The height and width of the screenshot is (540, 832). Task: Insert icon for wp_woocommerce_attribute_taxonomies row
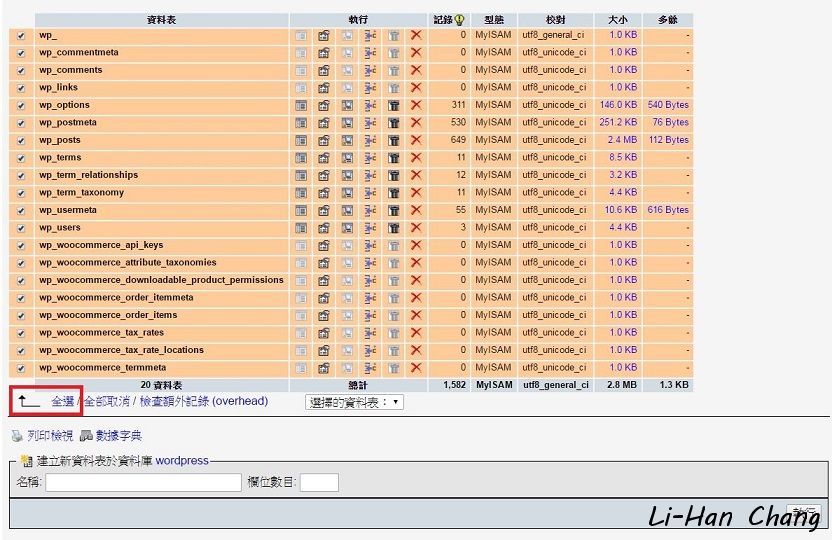pyautogui.click(x=370, y=263)
